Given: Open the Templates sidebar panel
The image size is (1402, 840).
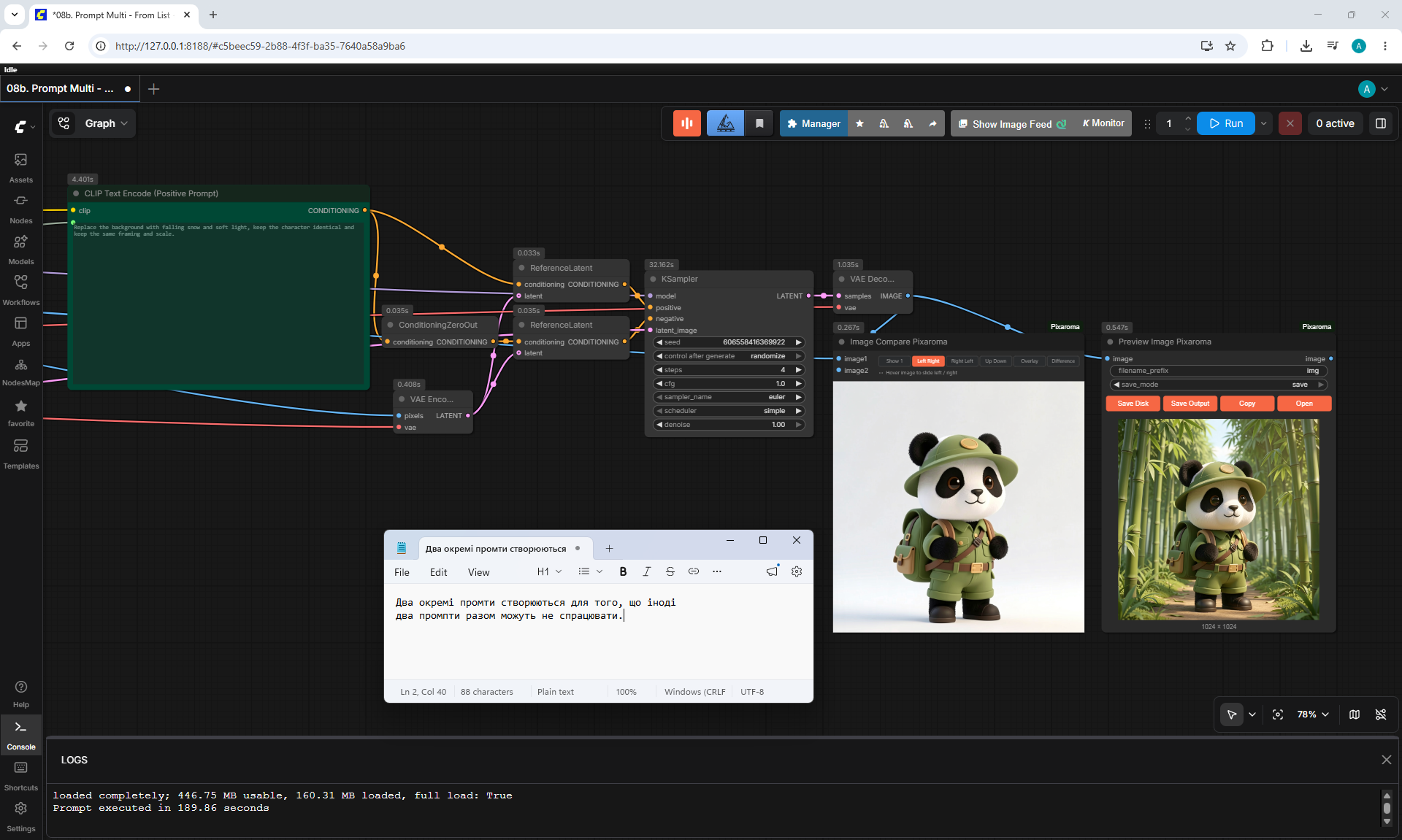Looking at the screenshot, I should [x=21, y=454].
